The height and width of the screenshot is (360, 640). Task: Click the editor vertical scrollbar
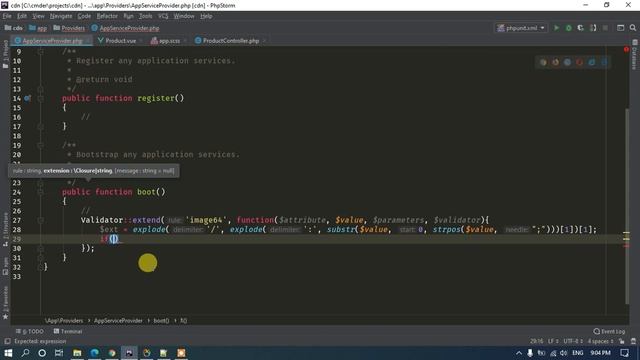[x=627, y=206]
